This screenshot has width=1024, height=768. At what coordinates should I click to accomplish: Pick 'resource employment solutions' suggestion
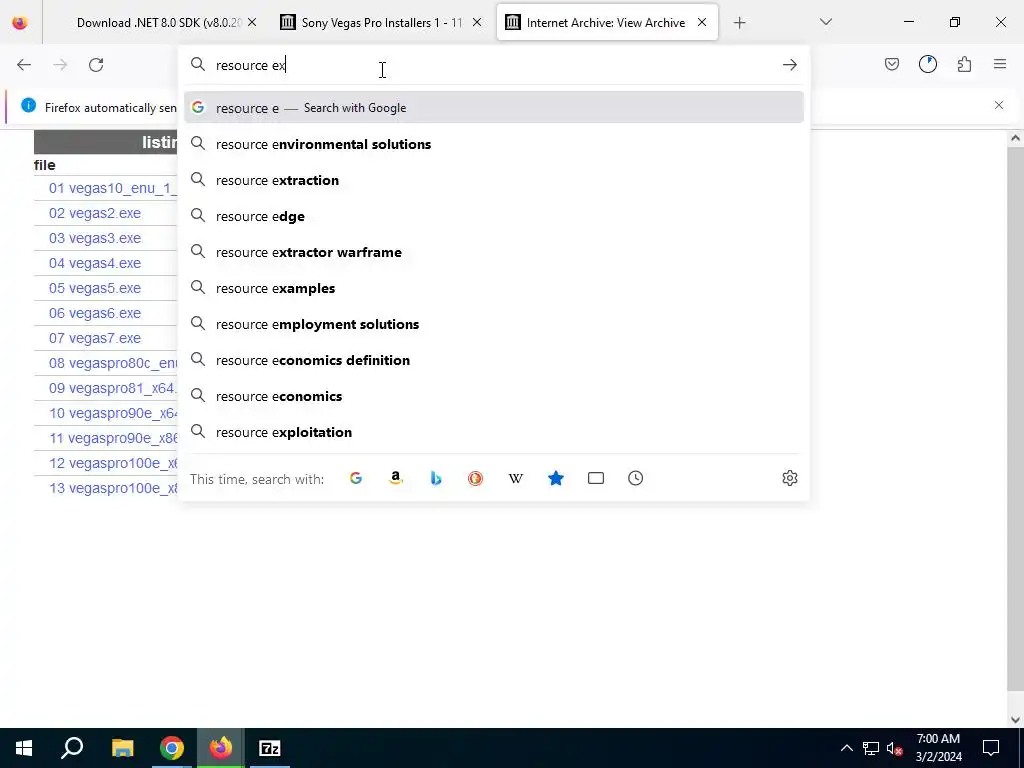coord(494,324)
